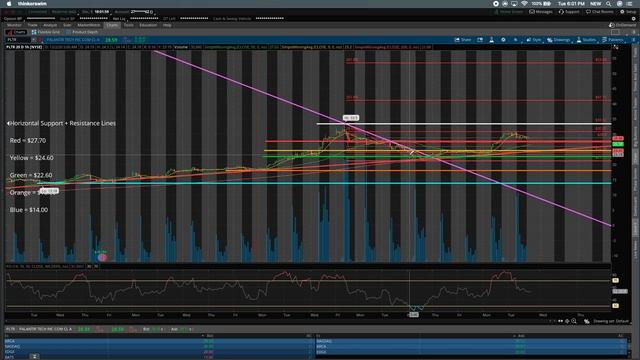Select the white horizontal resistance line
Viewport: 640px width, 360px height.
point(464,124)
